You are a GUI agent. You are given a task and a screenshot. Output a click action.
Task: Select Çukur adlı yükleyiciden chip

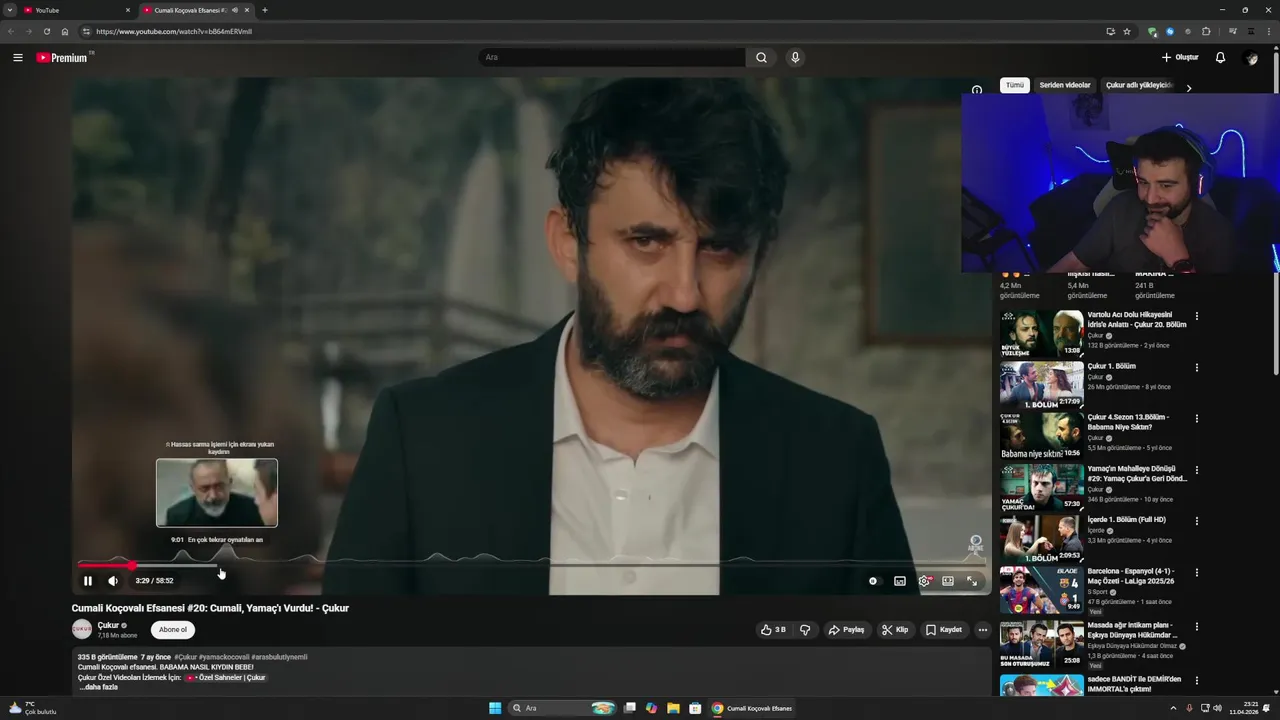[1138, 85]
